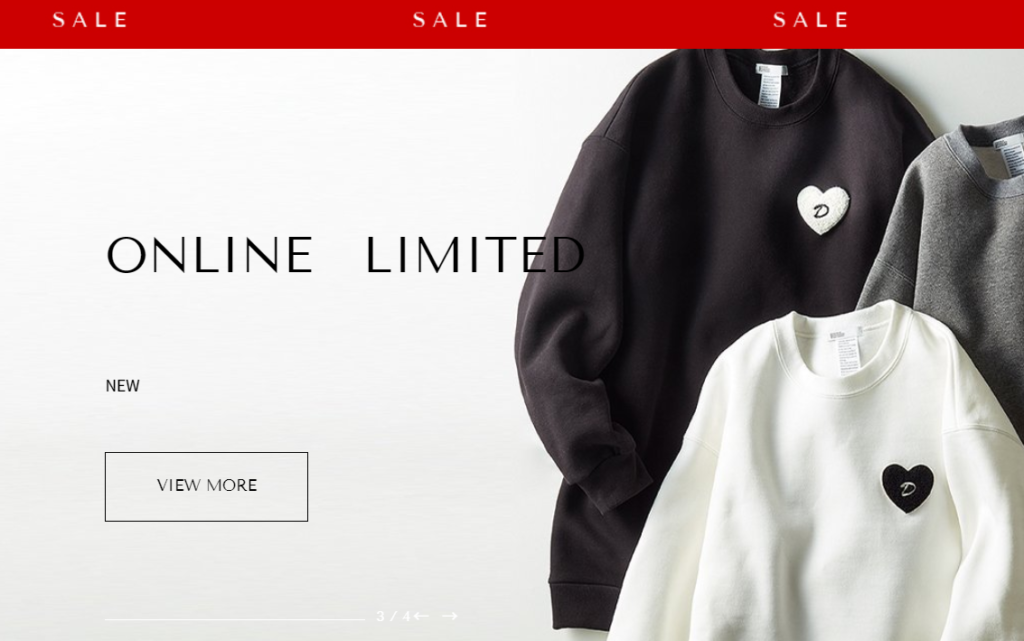This screenshot has height=641, width=1024.
Task: Click the black heart patch on white sweatshirt
Action: tap(908, 488)
